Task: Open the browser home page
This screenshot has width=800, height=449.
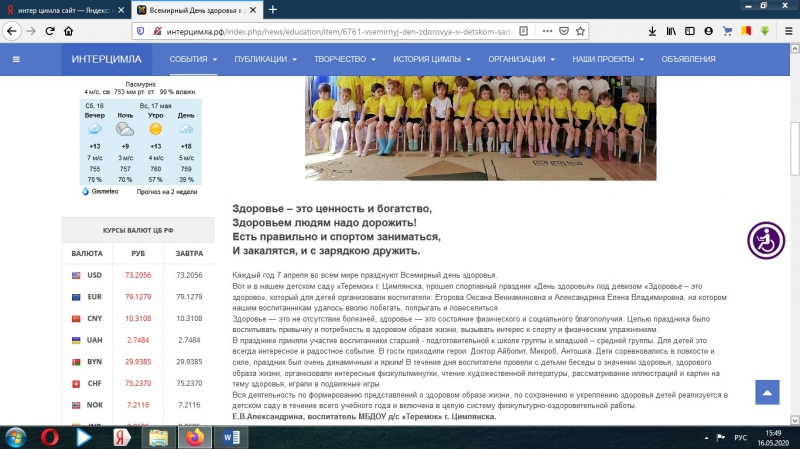Action: coord(68,31)
